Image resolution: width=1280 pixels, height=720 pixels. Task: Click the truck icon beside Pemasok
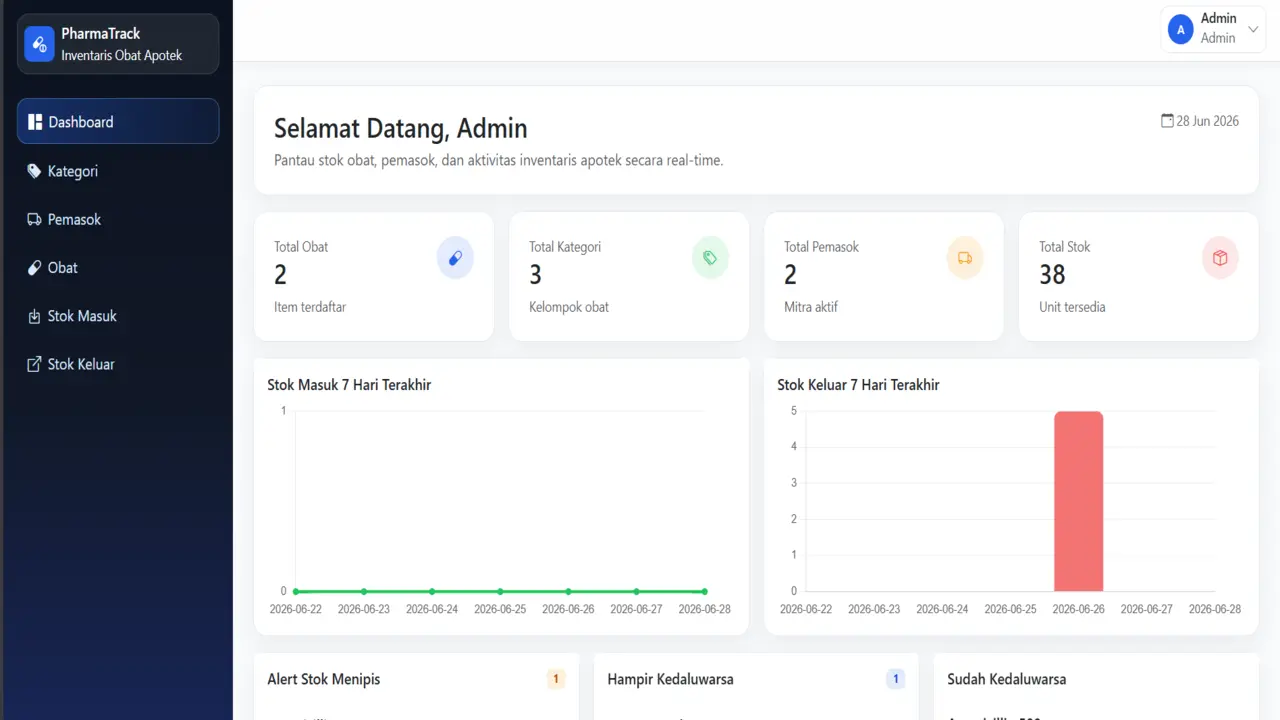click(34, 219)
